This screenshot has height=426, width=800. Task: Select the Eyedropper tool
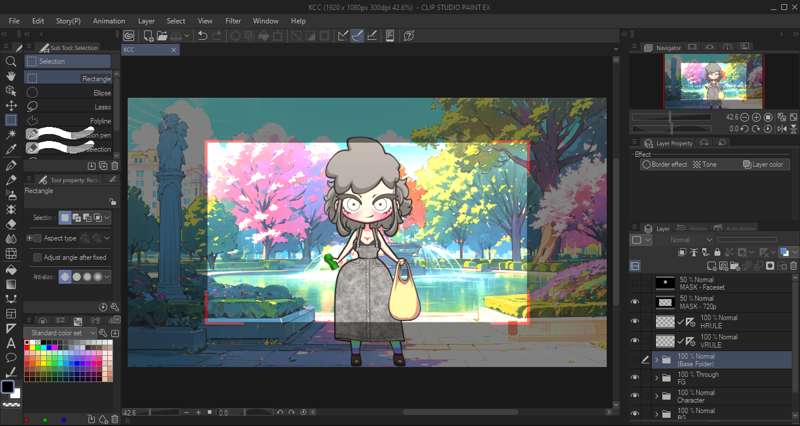[x=11, y=149]
